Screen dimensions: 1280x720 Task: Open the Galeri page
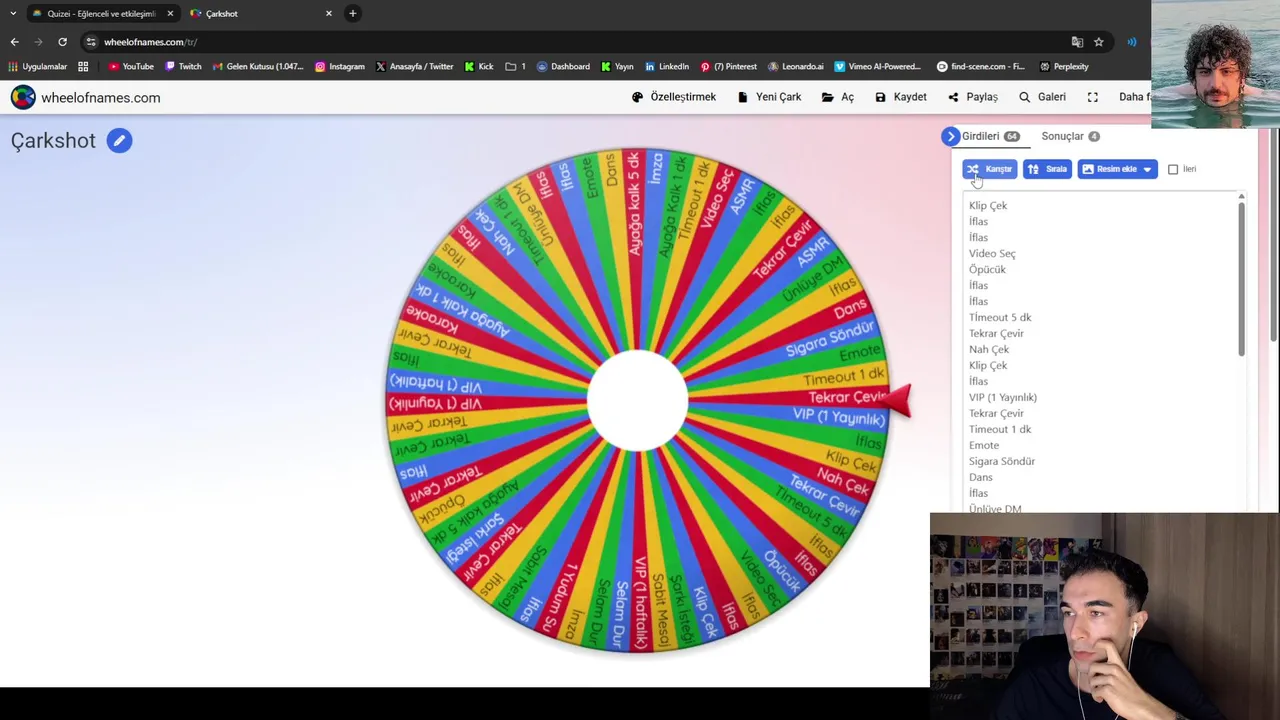coord(1042,97)
